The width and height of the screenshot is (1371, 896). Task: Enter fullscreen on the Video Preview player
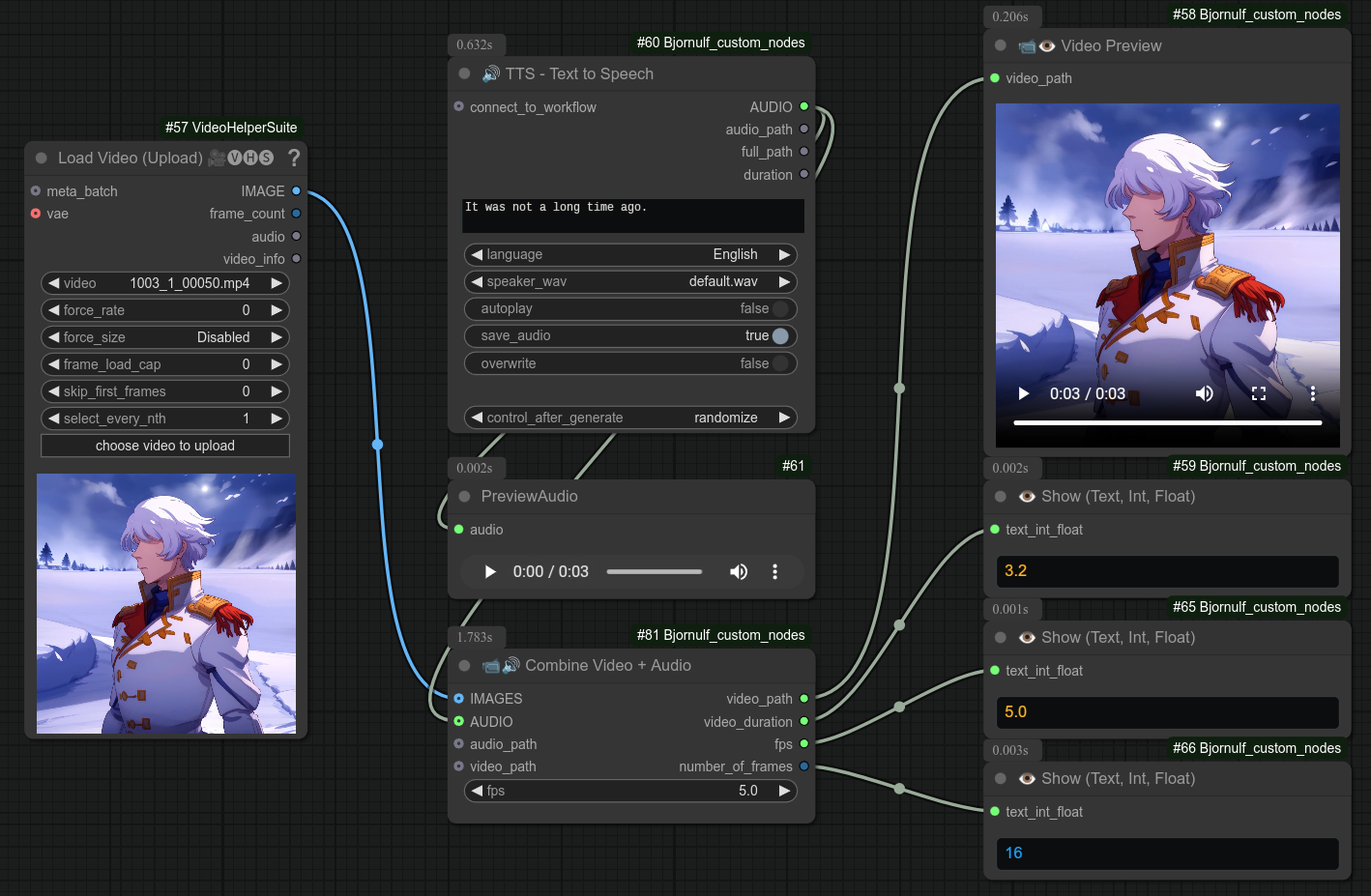point(1258,393)
